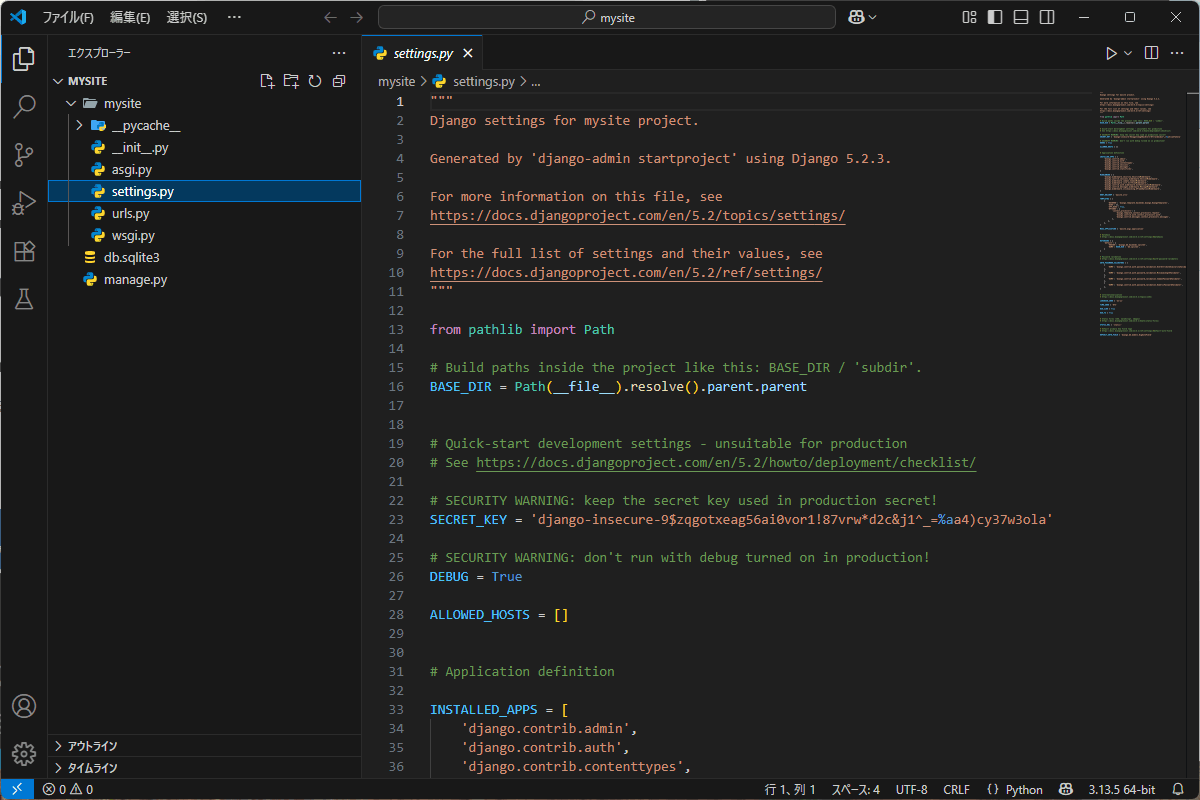Open the Extensions view

24,251
